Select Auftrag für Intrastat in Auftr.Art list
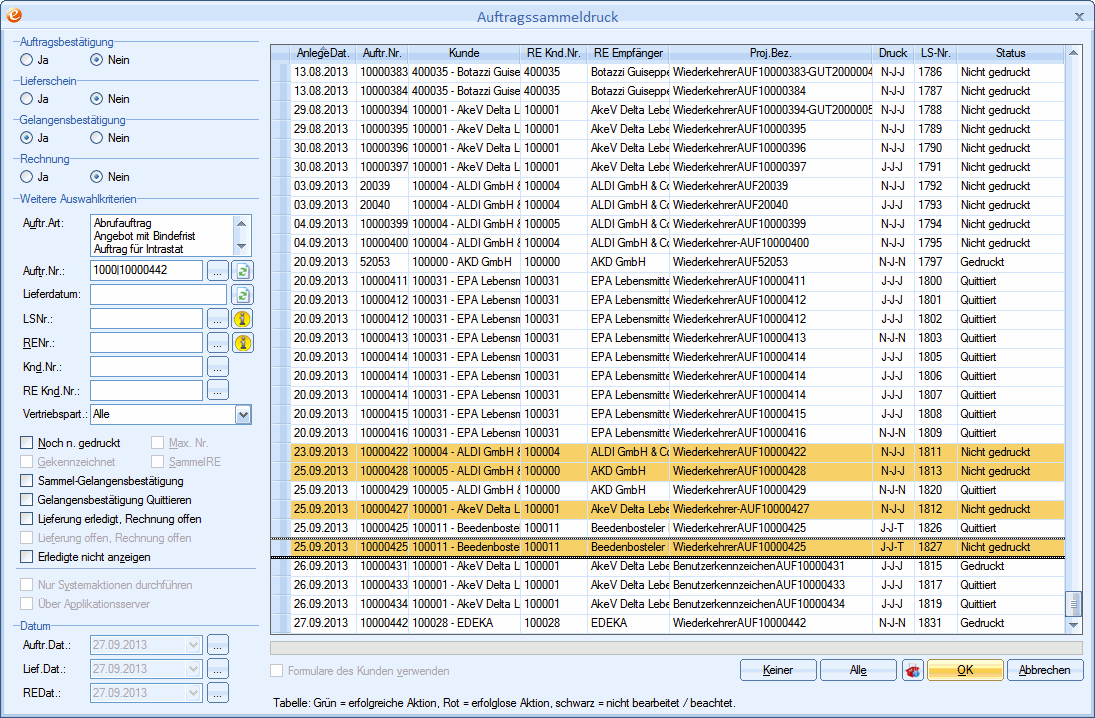Screen dimensions: 1095x718 pyautogui.click(x=162, y=249)
